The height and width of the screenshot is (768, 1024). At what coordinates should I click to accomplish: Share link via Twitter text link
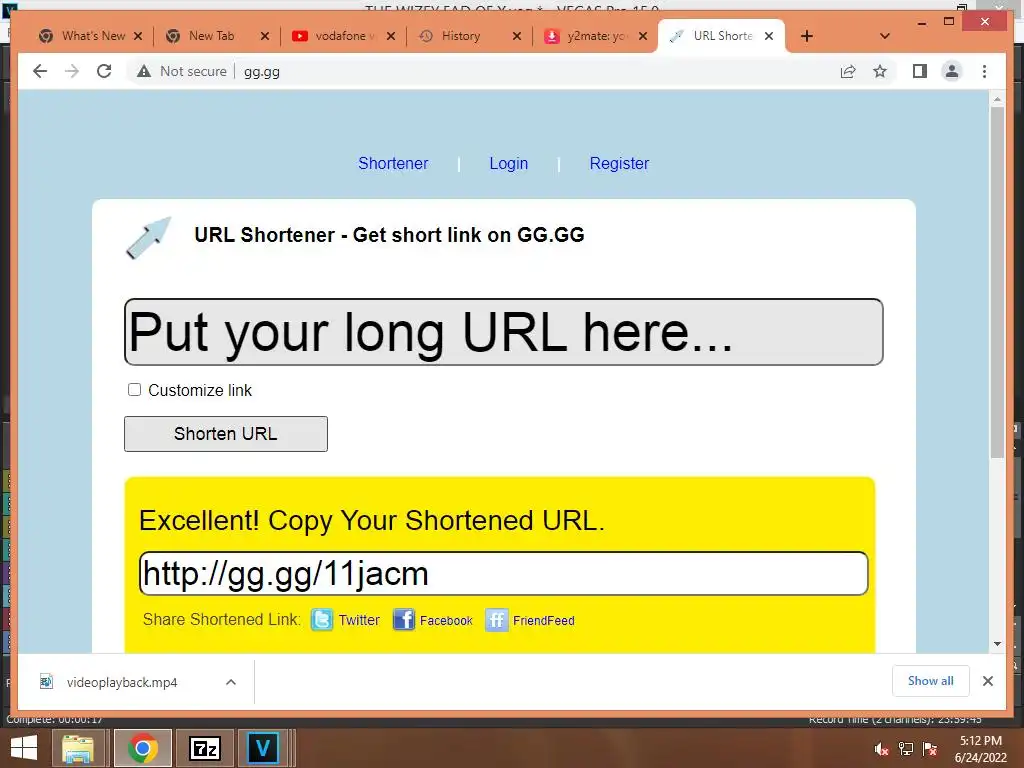[359, 620]
